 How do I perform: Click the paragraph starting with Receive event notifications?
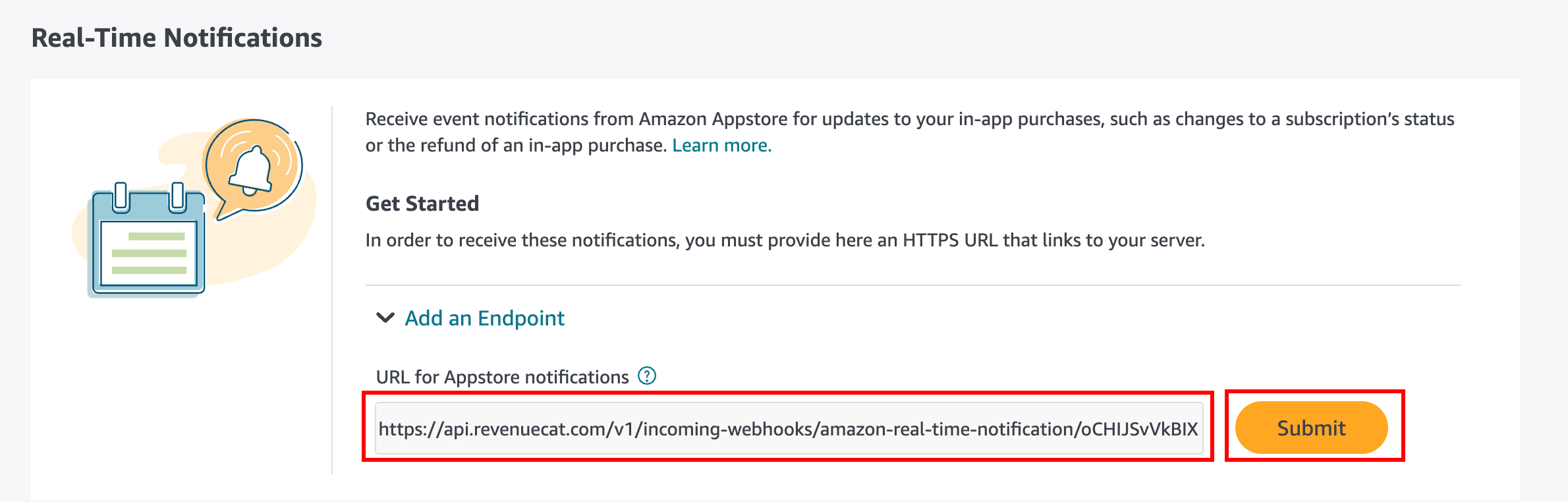click(909, 119)
